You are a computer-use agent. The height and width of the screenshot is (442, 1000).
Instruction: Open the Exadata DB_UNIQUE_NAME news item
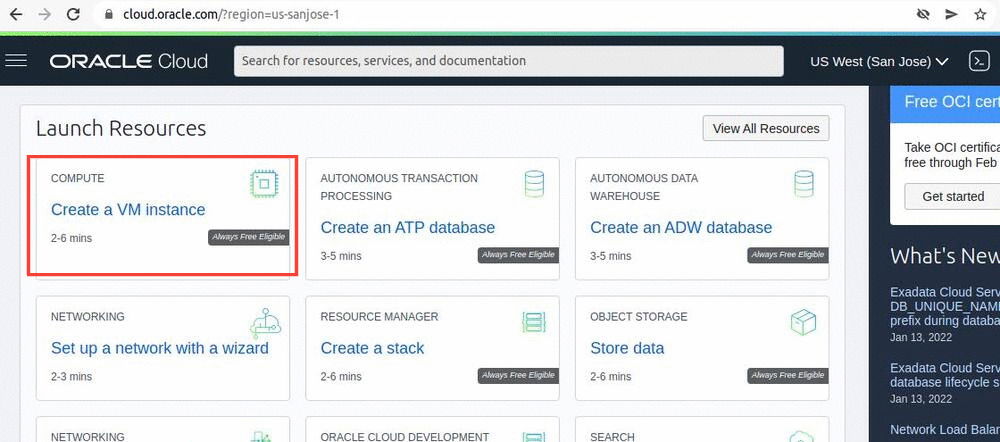pos(945,306)
